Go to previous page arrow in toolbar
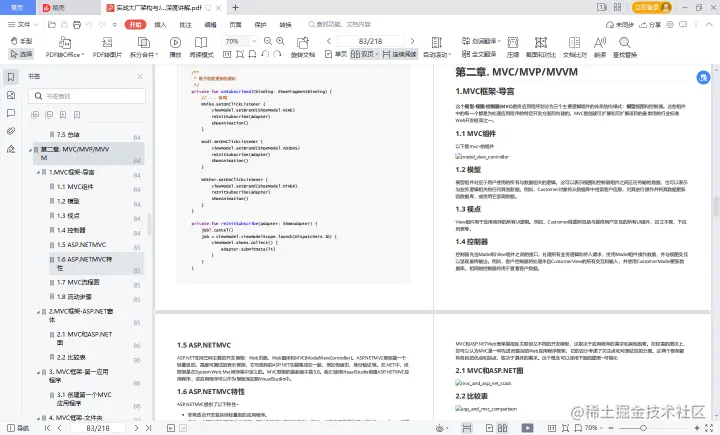This screenshot has height=435, width=720. tap(329, 41)
